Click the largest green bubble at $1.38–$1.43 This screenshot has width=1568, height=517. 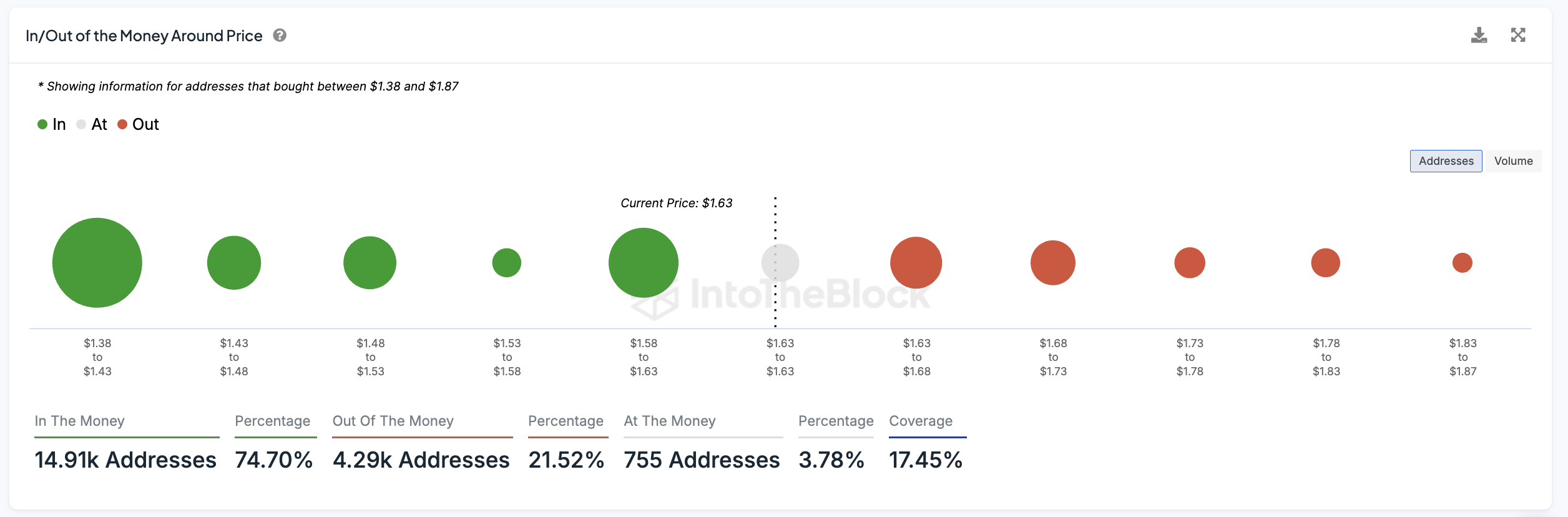[97, 263]
